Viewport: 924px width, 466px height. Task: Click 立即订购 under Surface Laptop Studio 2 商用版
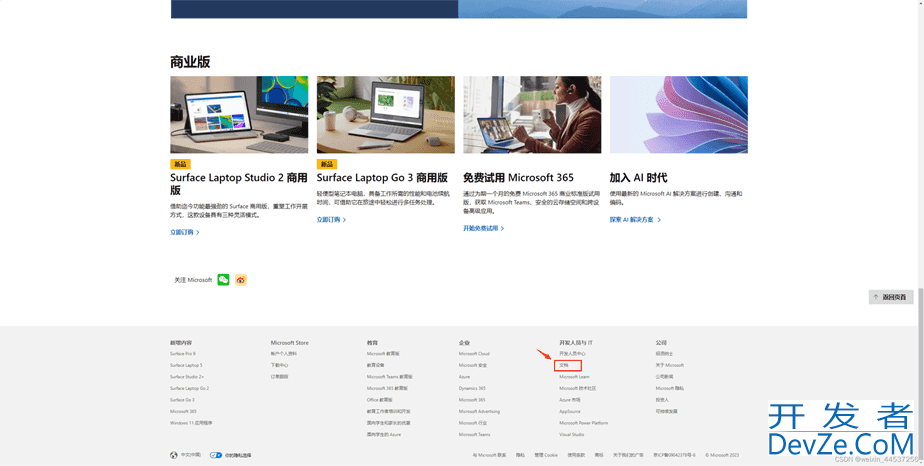click(184, 232)
